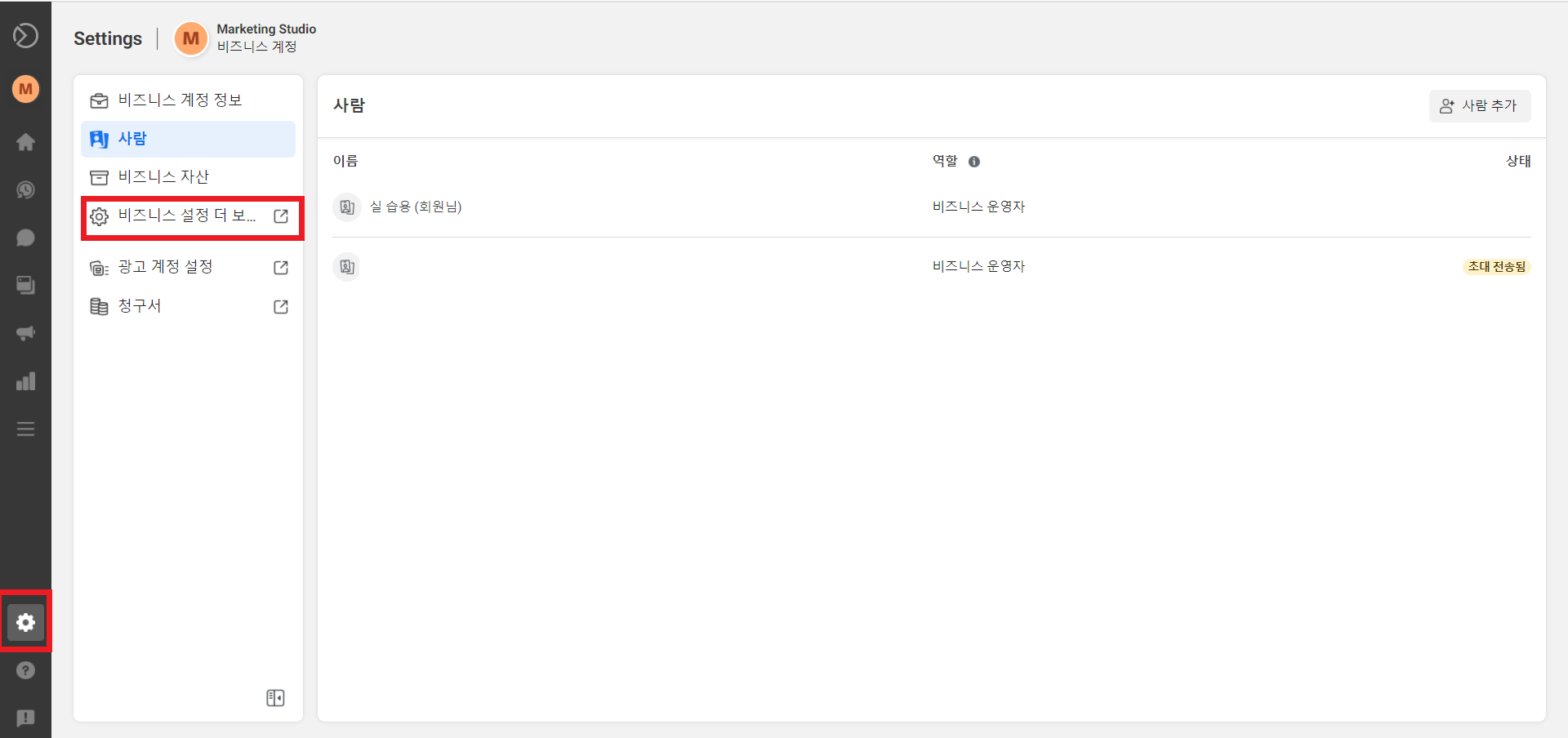Click external link icon beside 광고 계정 설정

pos(281,268)
